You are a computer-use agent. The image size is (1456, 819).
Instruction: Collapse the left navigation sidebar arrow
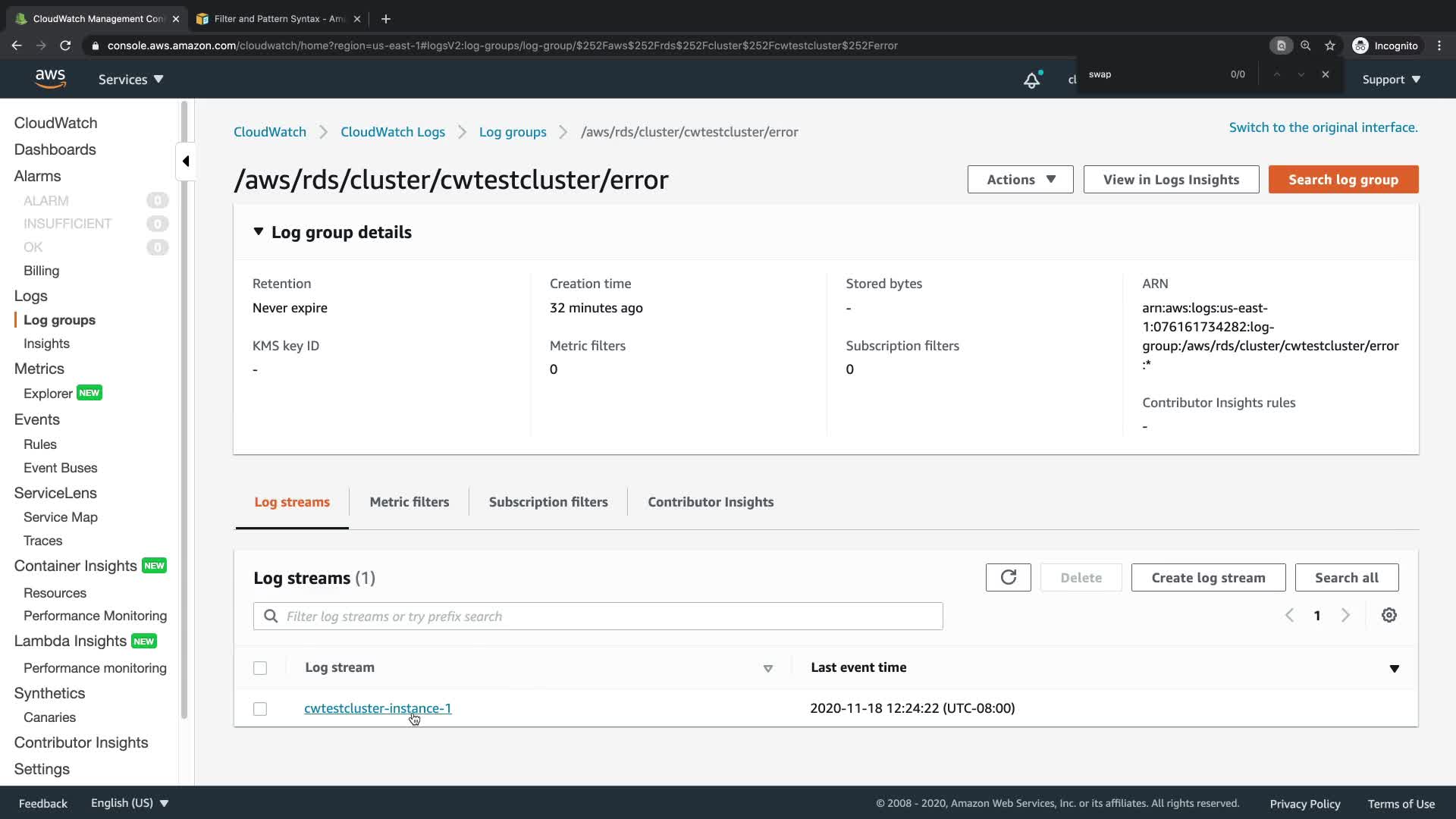pos(186,161)
